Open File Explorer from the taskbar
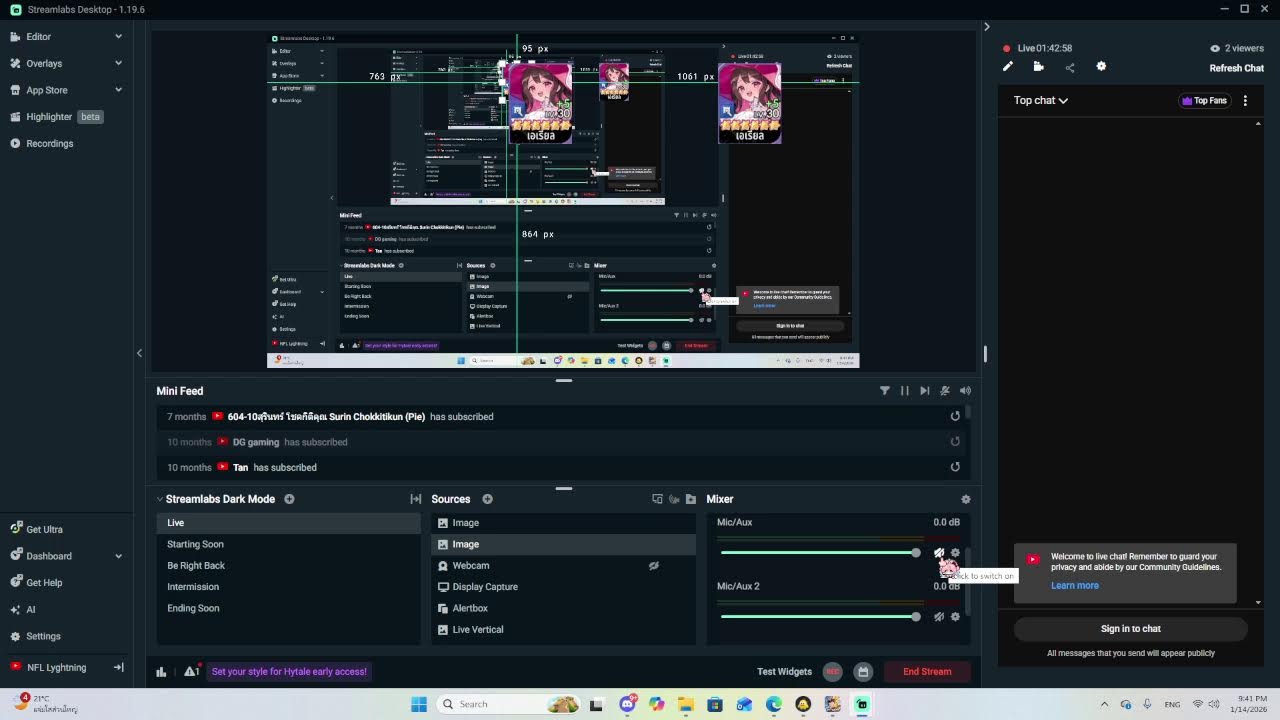1280x720 pixels. click(686, 704)
